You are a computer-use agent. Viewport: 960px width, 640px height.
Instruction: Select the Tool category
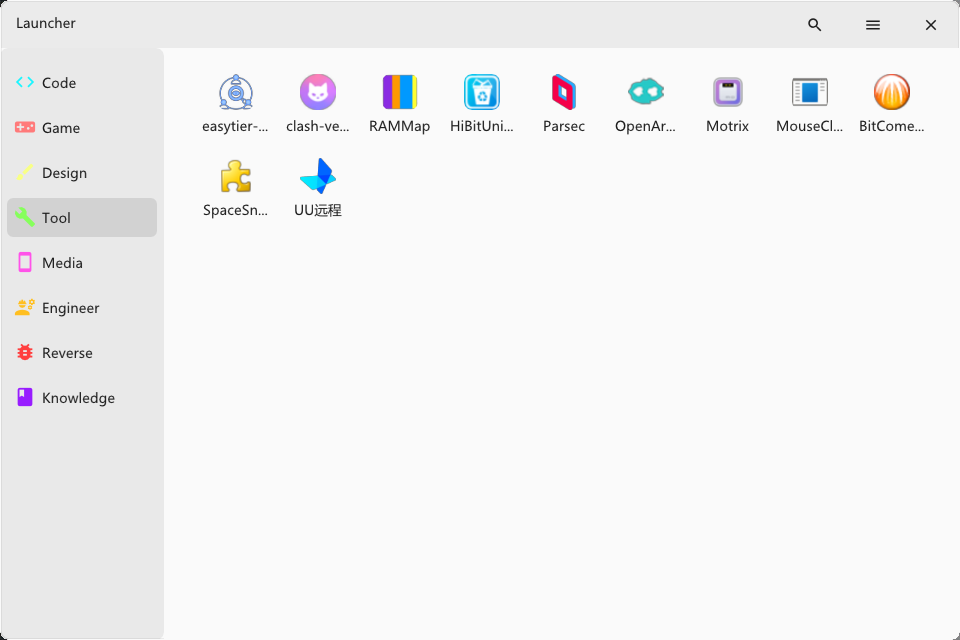coord(82,217)
